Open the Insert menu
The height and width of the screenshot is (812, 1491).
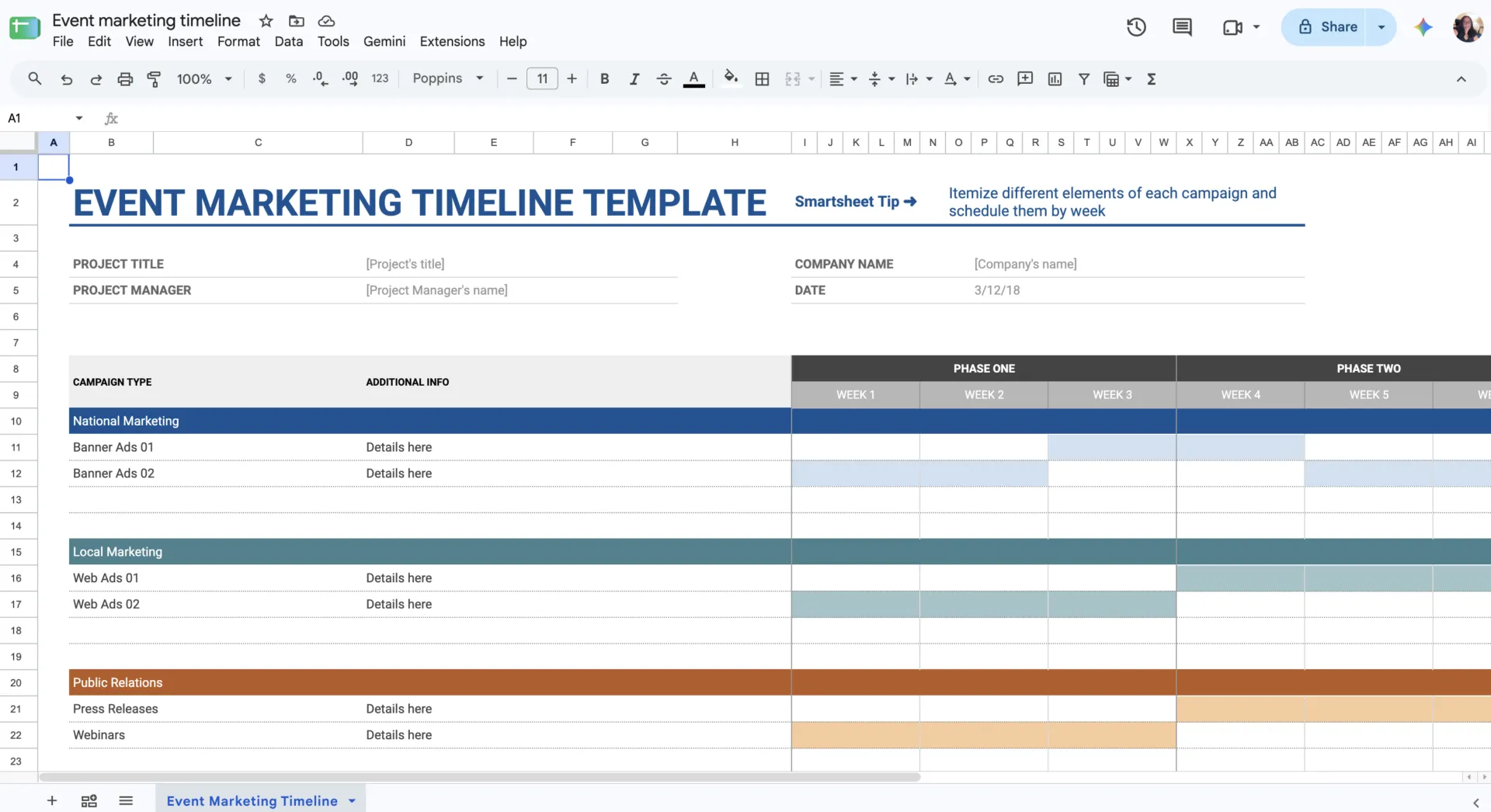[185, 41]
